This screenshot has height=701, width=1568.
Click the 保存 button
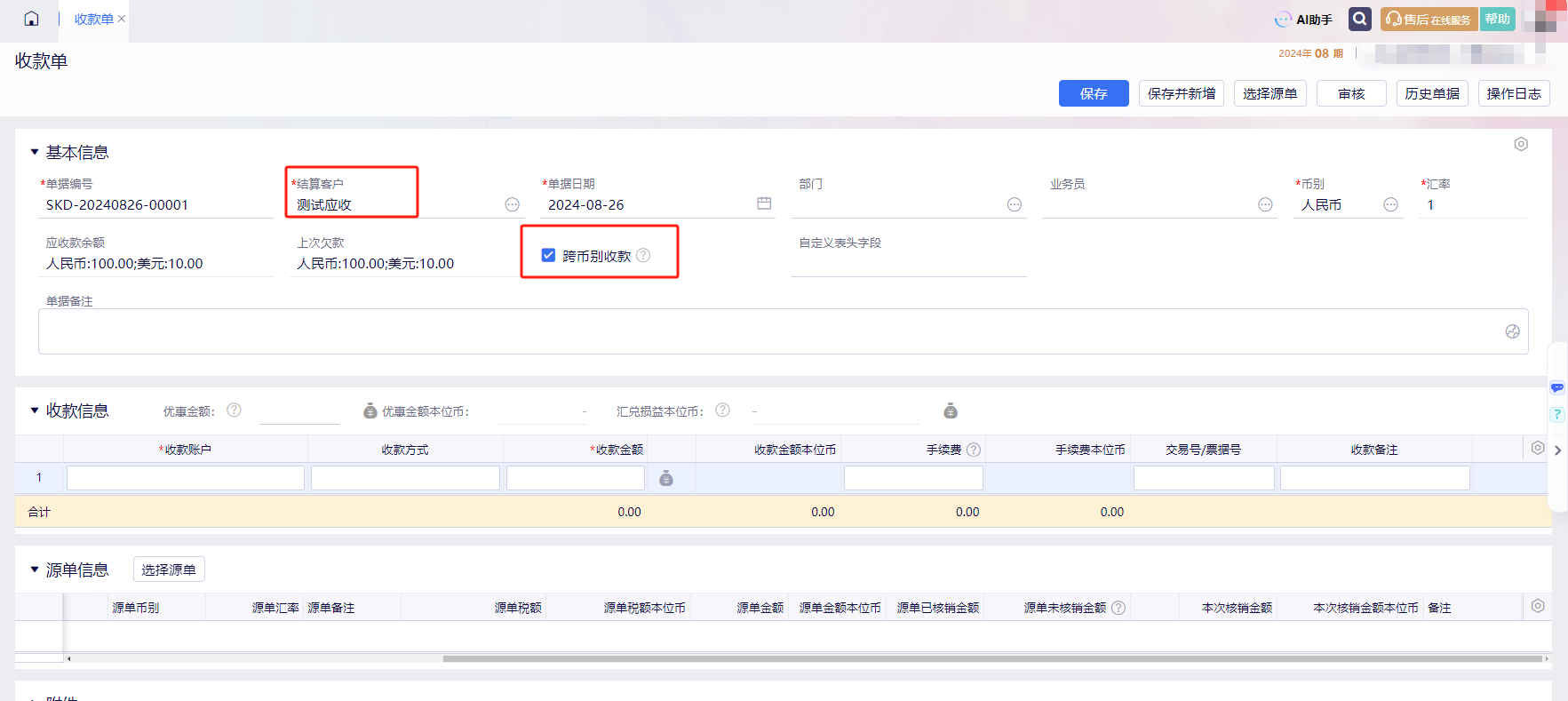point(1094,93)
